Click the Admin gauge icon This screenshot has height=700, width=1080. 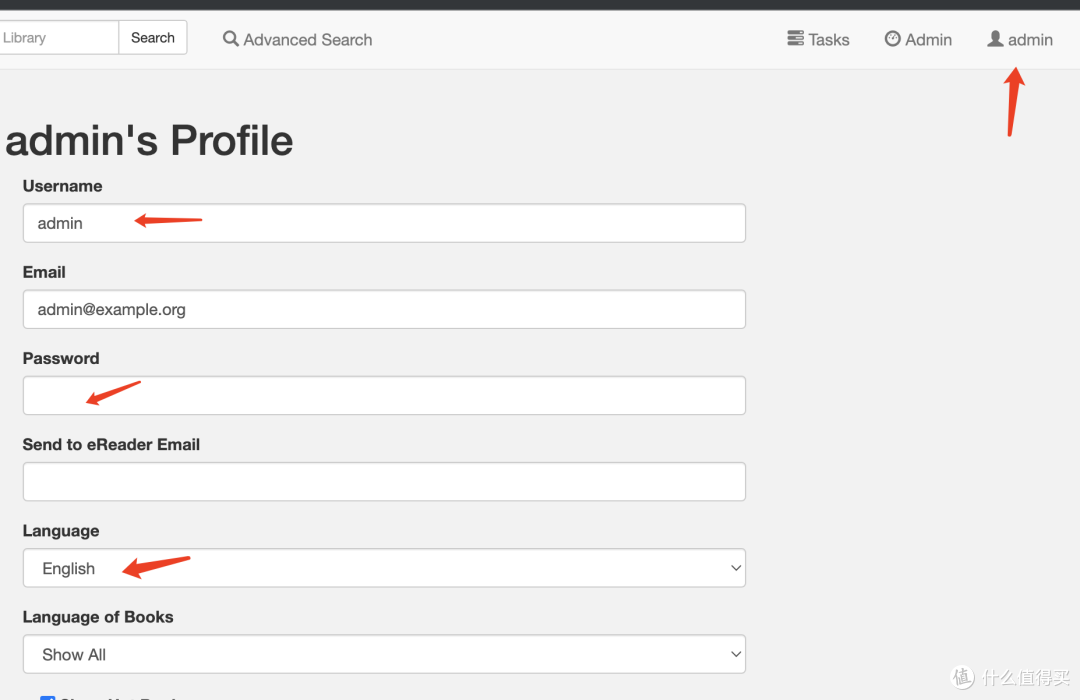point(893,39)
